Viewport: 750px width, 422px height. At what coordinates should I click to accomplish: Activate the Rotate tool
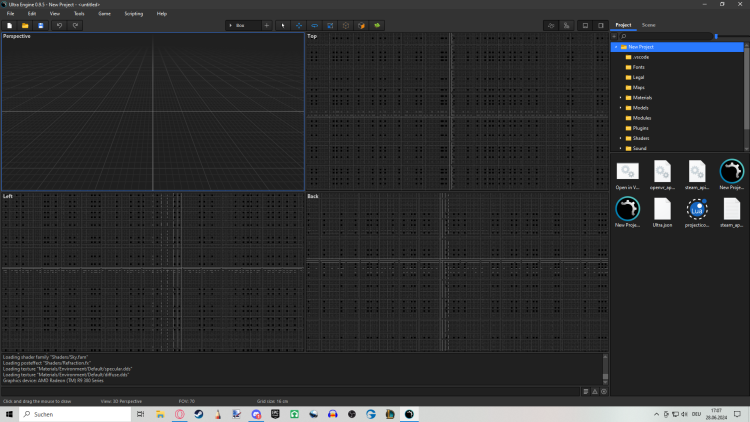(x=315, y=25)
